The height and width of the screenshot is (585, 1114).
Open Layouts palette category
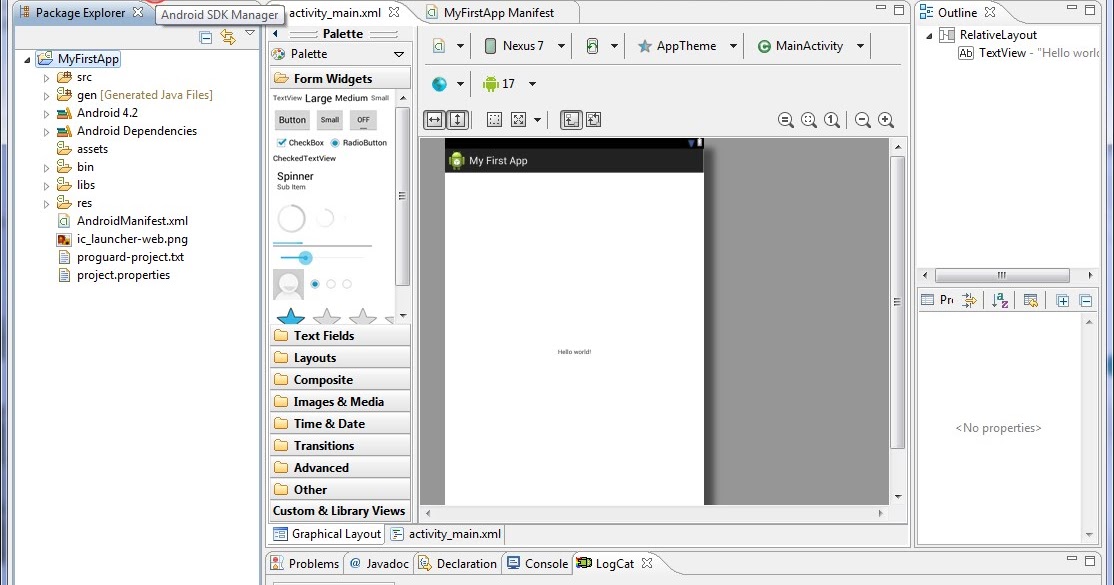(x=340, y=358)
